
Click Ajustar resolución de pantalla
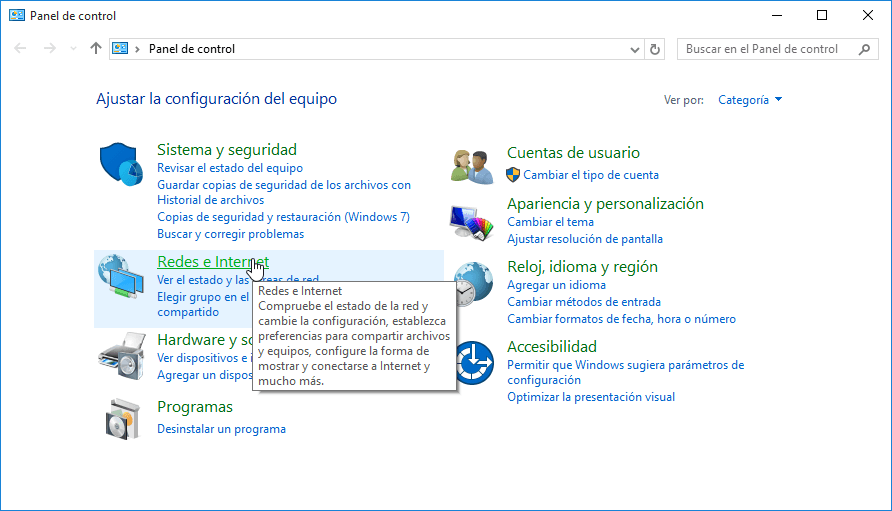585,239
